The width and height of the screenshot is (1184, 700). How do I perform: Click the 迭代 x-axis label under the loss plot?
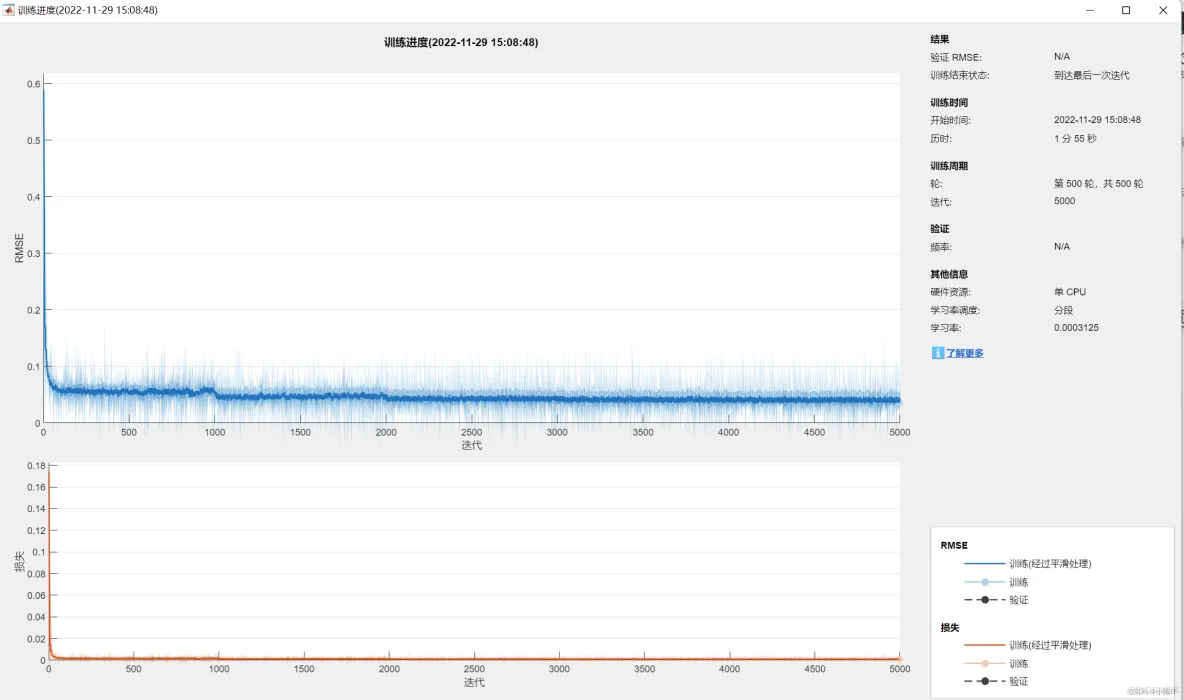tap(474, 683)
